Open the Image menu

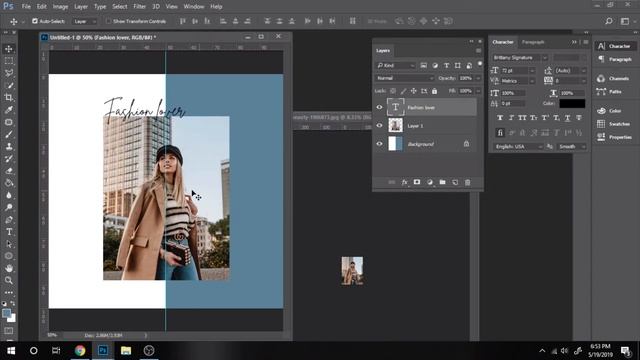[x=60, y=7]
